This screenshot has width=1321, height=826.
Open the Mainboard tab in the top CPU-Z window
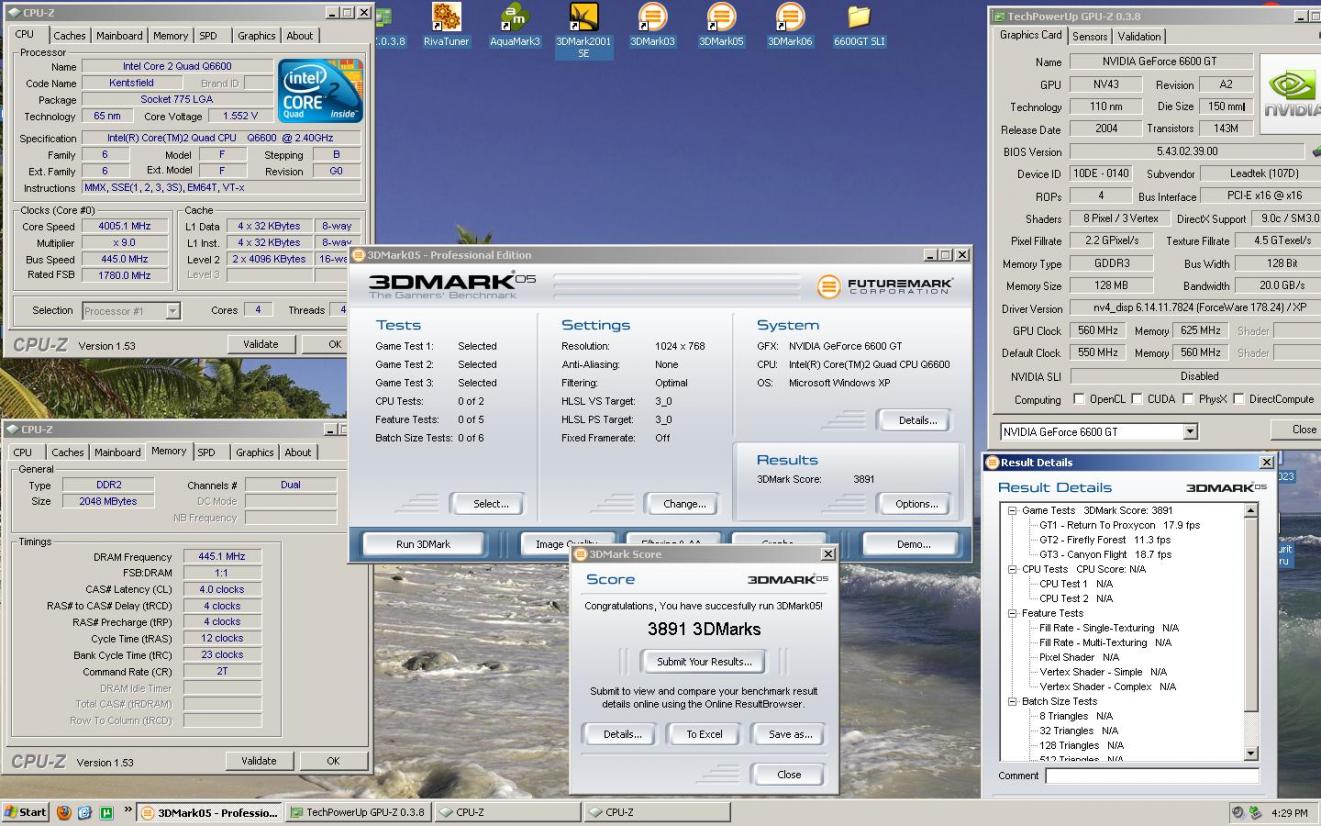(x=119, y=35)
